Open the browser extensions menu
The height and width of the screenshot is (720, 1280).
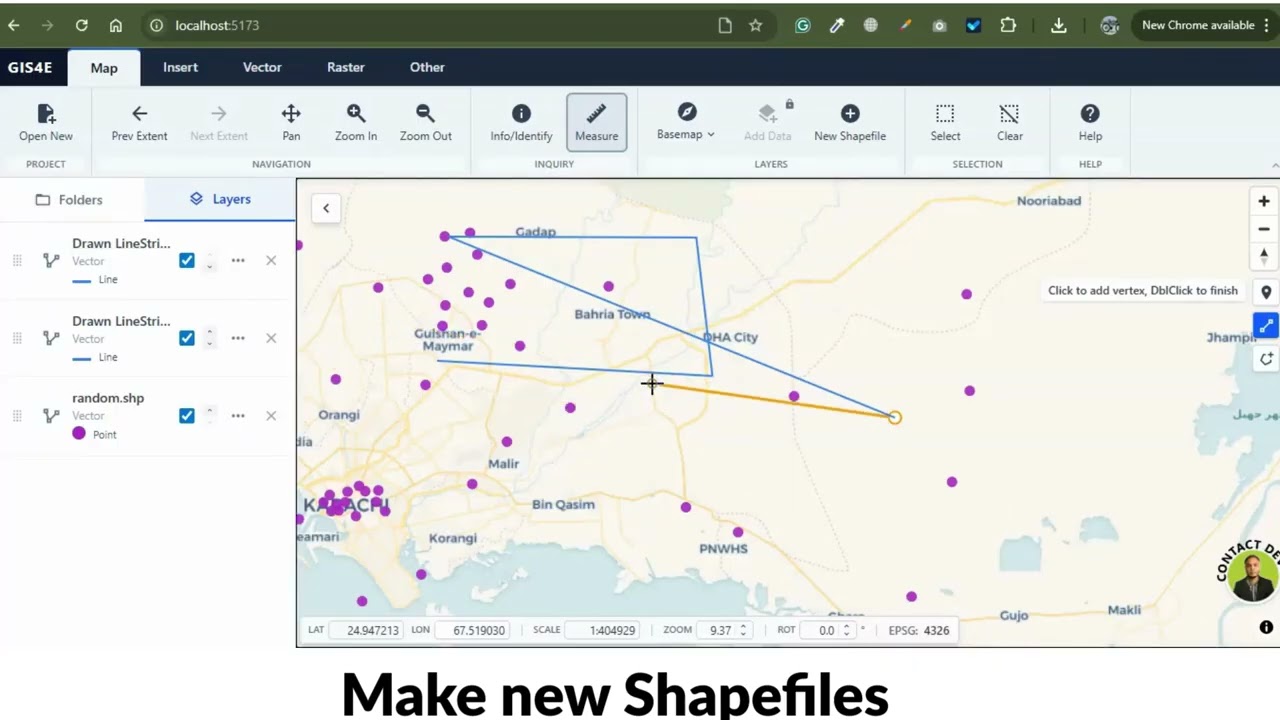point(1008,25)
